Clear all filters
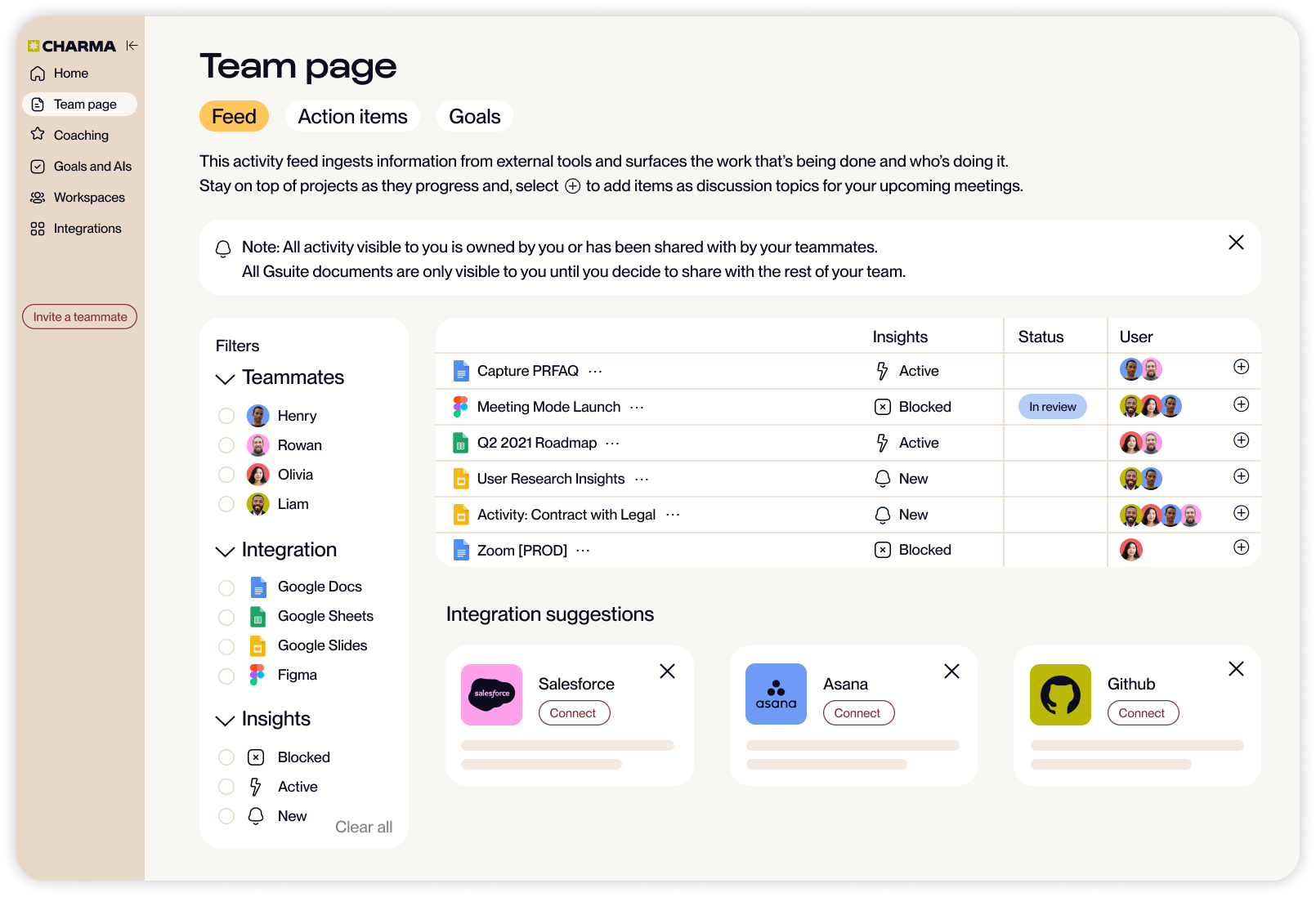The height and width of the screenshot is (897, 1316). 364,827
